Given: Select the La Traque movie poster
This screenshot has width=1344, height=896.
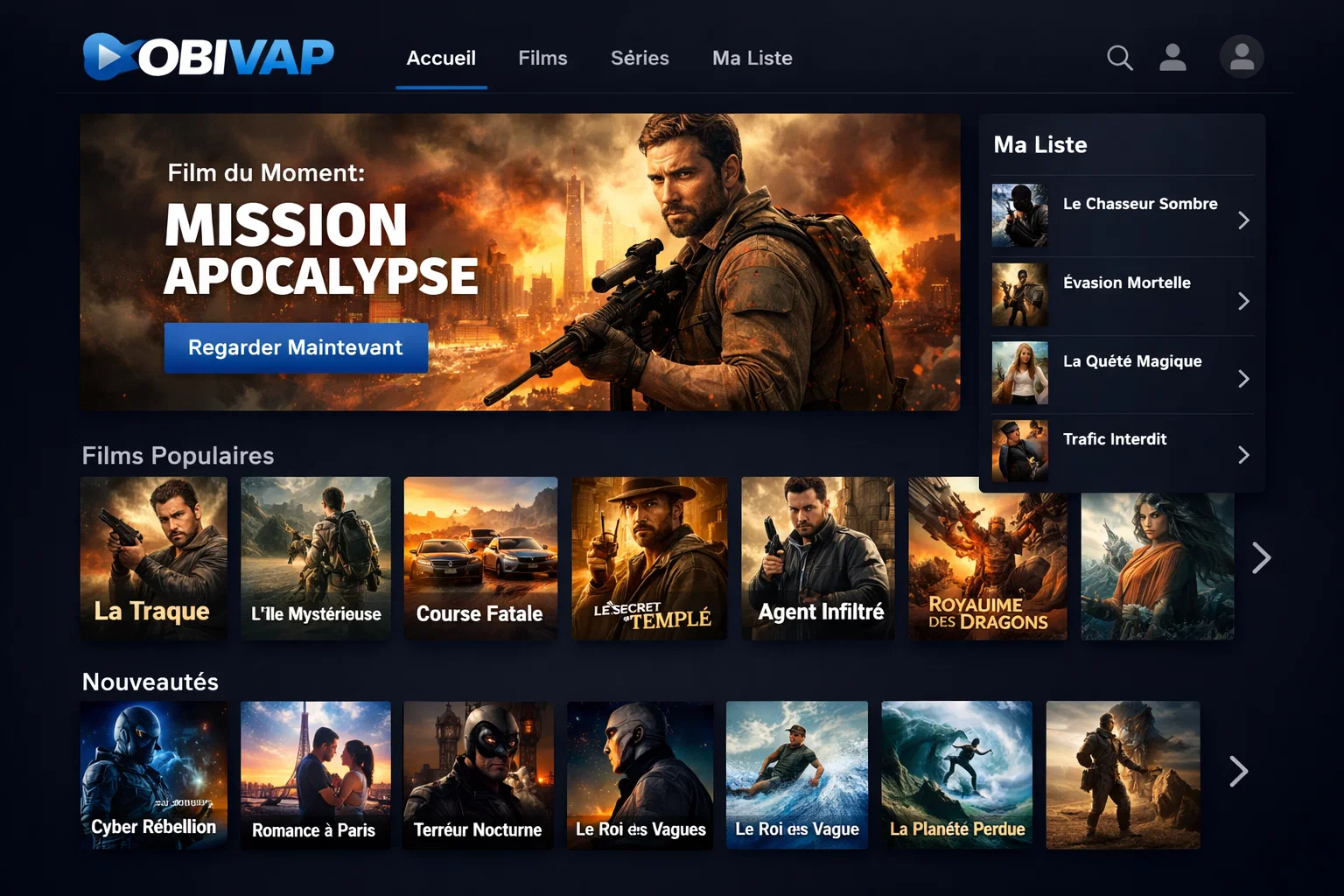Looking at the screenshot, I should click(154, 558).
